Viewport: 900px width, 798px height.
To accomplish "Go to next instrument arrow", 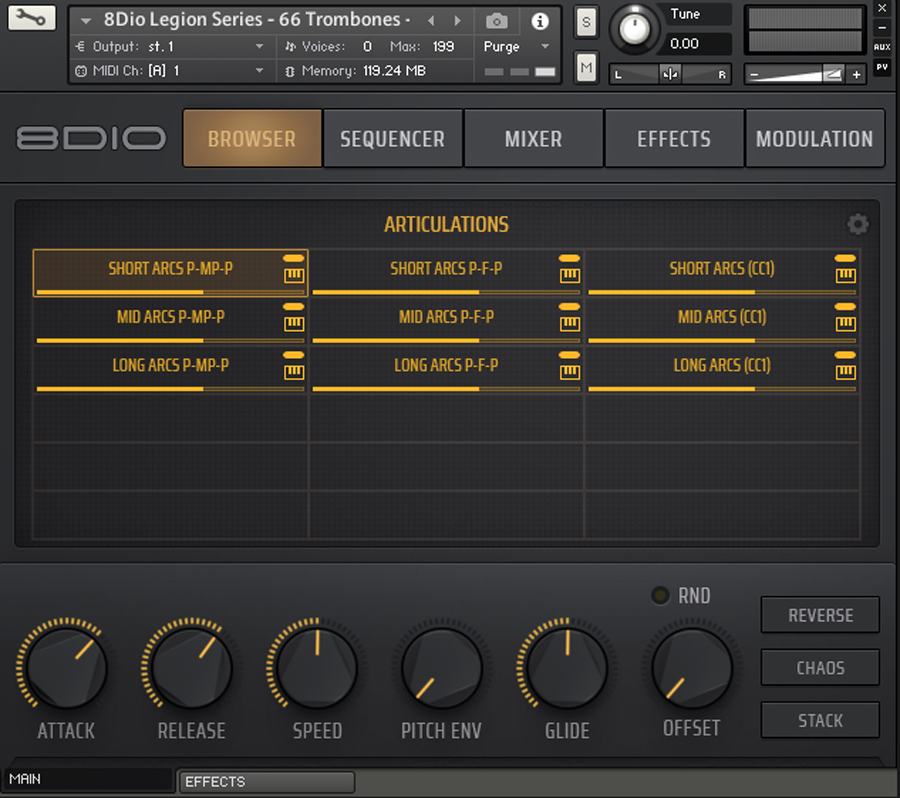I will click(x=457, y=21).
